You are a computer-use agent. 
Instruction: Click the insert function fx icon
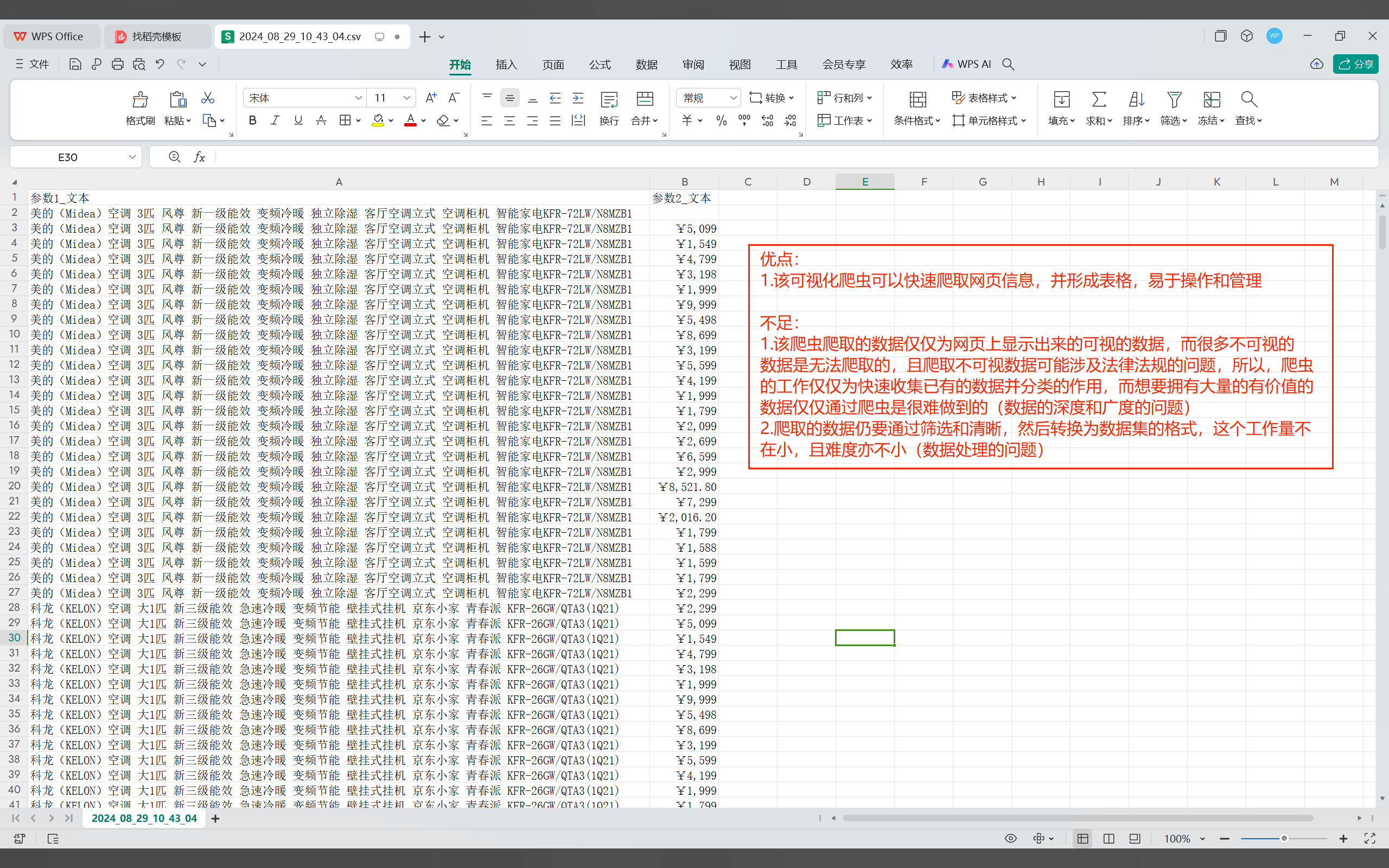199,157
